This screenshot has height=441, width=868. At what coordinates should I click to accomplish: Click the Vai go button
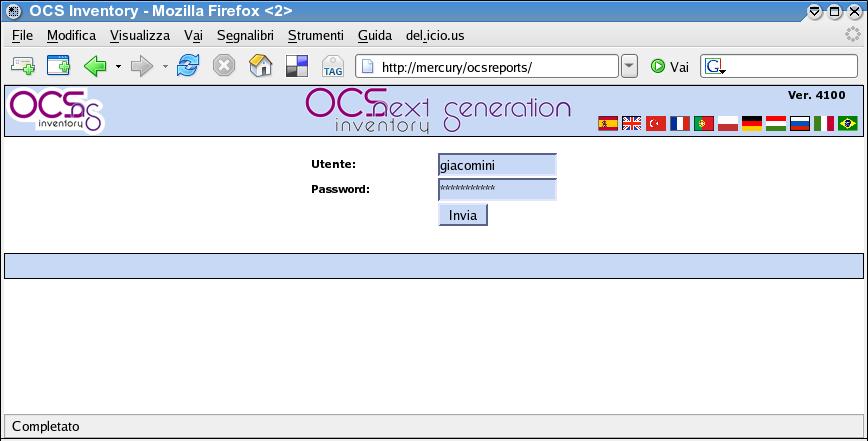[x=670, y=67]
